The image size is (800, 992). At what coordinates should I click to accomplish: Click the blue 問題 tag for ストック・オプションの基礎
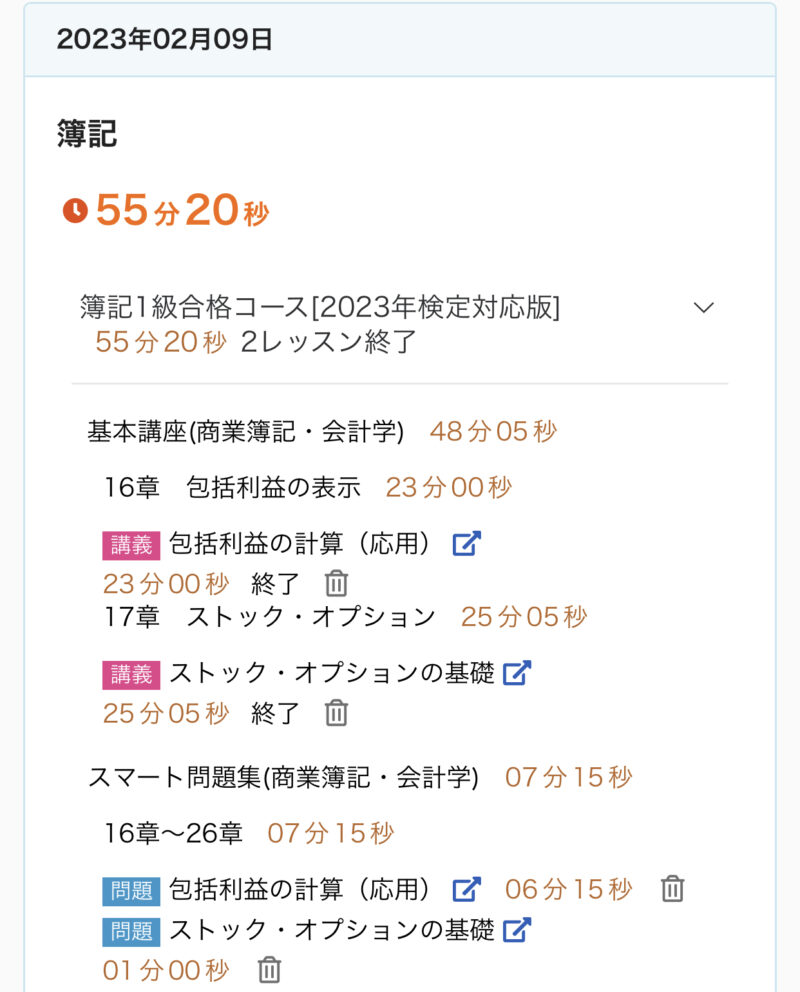click(131, 931)
